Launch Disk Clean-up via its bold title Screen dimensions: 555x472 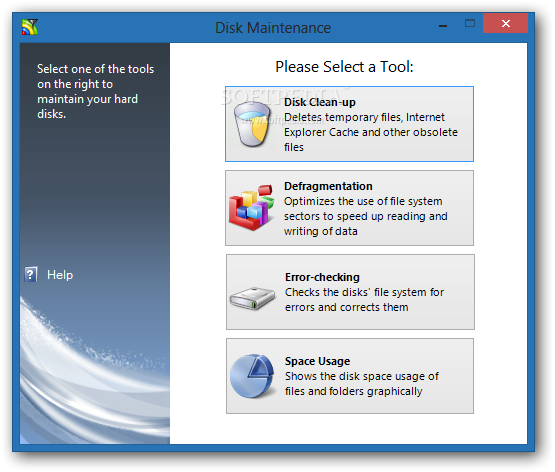(320, 102)
